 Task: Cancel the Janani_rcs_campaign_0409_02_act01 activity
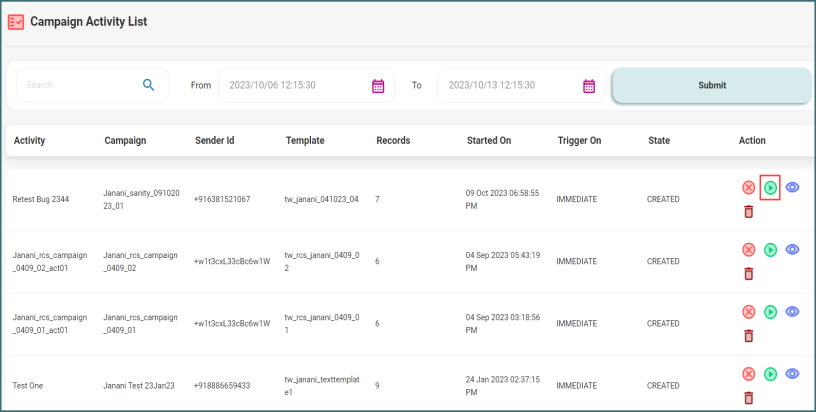(748, 250)
